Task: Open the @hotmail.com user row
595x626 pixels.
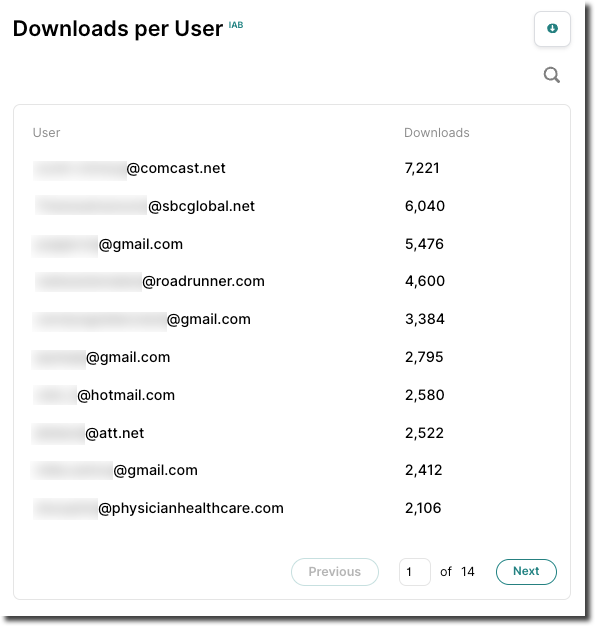Action: tap(292, 395)
